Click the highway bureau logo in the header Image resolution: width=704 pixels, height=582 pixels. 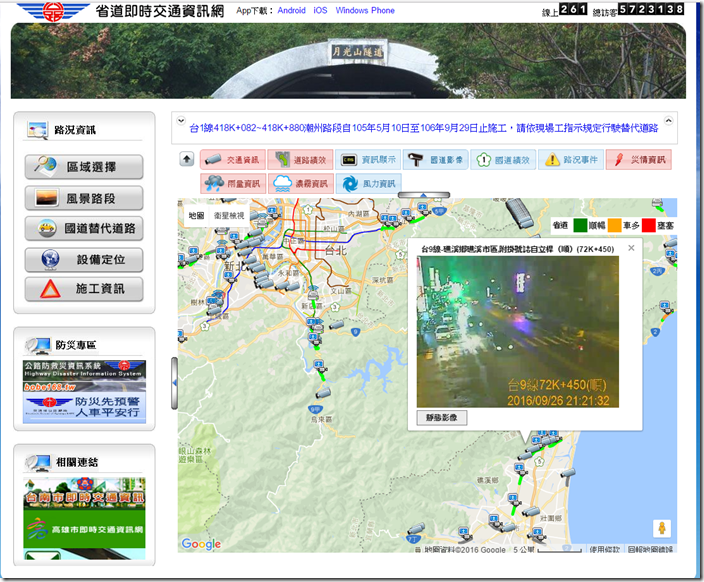click(x=53, y=11)
